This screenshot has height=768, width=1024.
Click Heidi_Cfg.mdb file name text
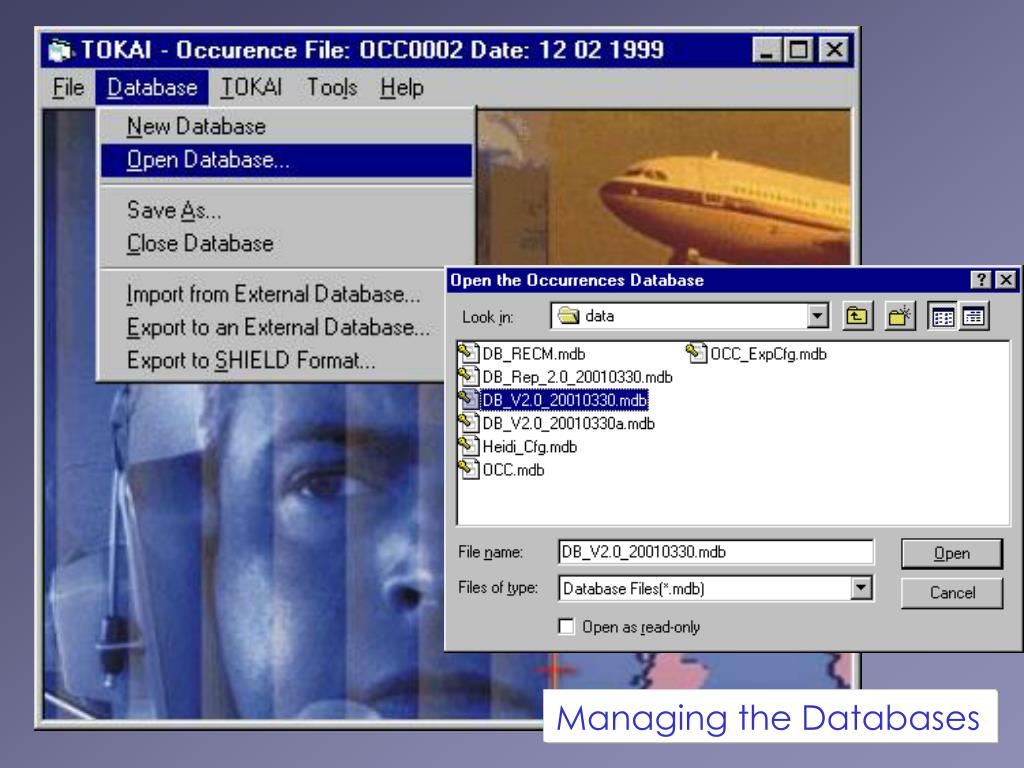pos(530,447)
